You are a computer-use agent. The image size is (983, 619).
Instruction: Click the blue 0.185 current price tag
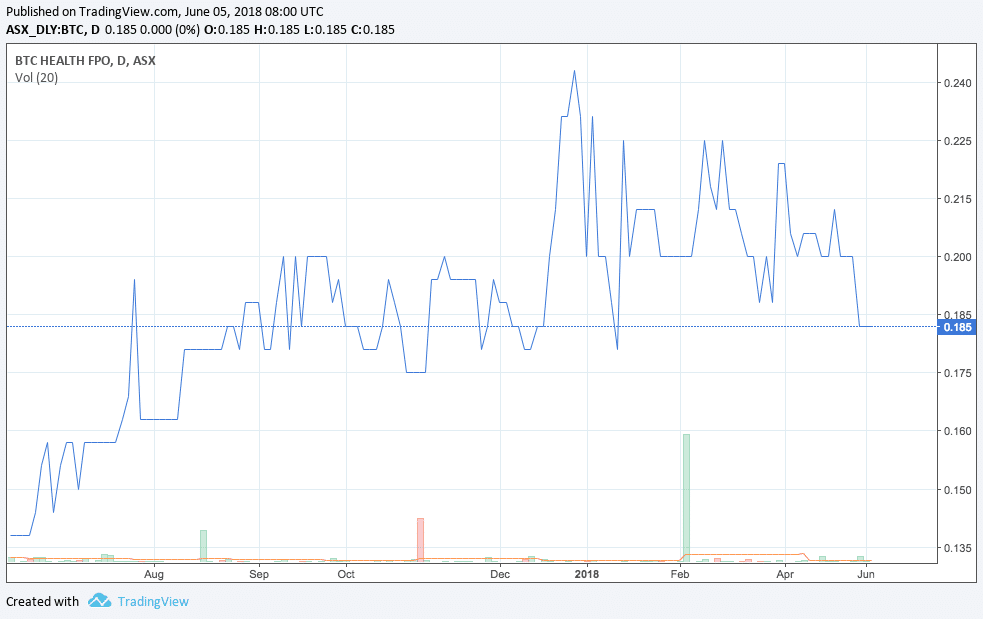tap(958, 327)
